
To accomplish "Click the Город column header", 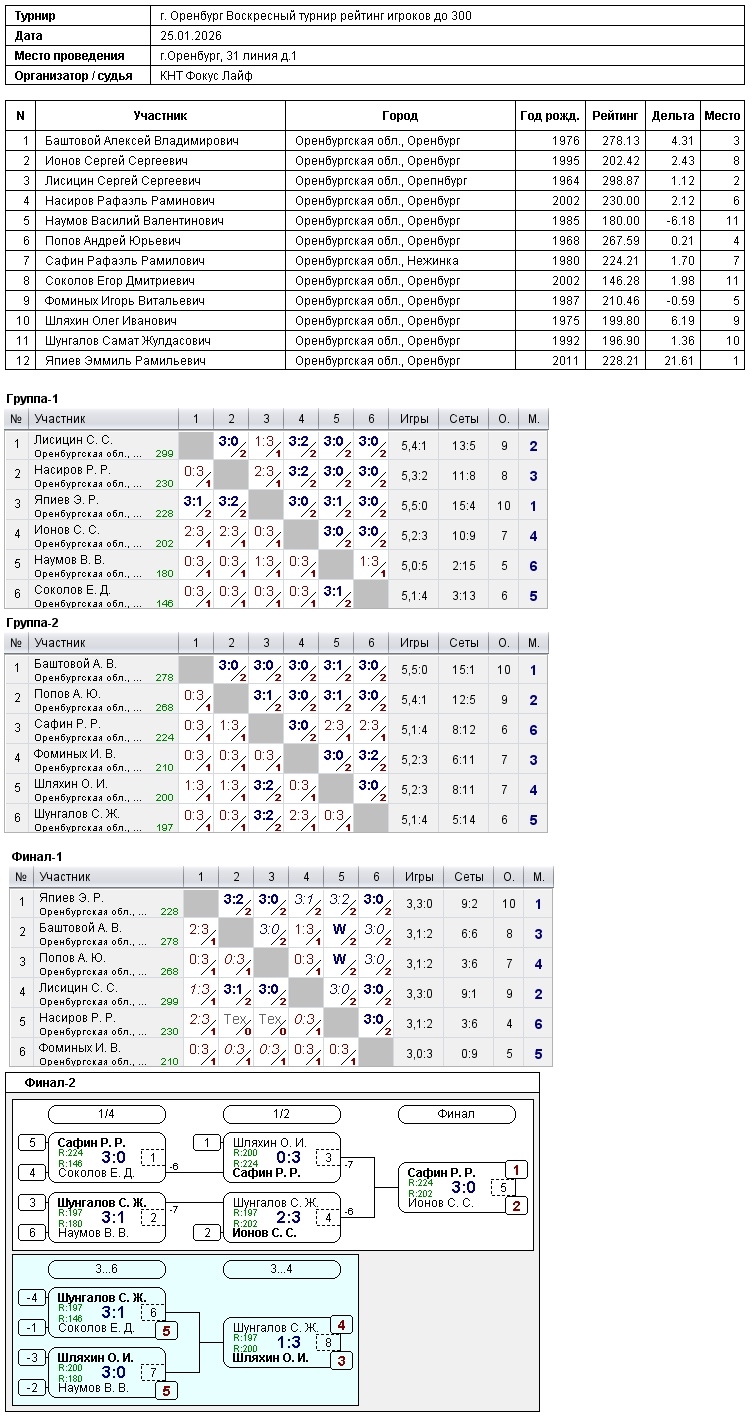I will point(400,116).
